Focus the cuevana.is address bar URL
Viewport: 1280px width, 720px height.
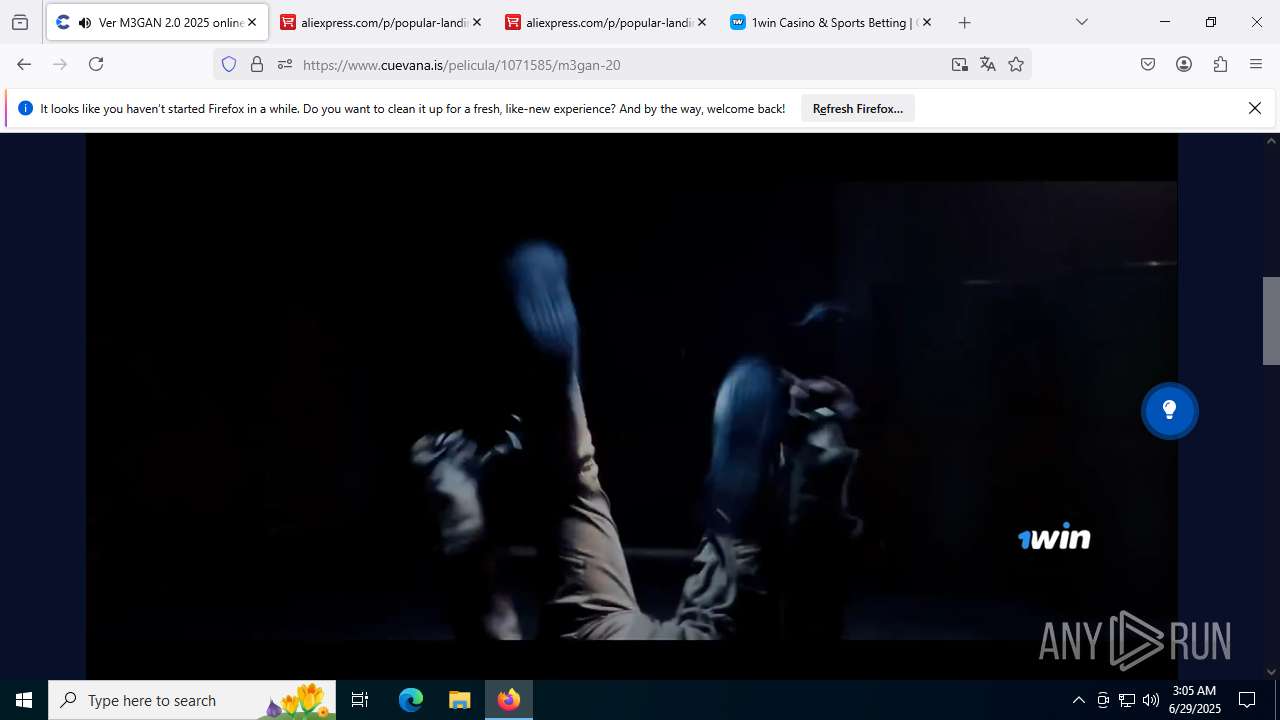[622, 64]
